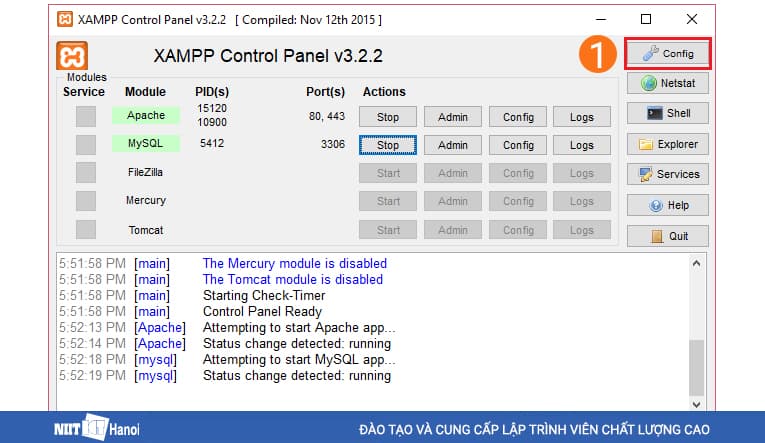Select log line 'Control Panel Ready'
Image resolution: width=765 pixels, height=443 pixels.
[x=262, y=311]
